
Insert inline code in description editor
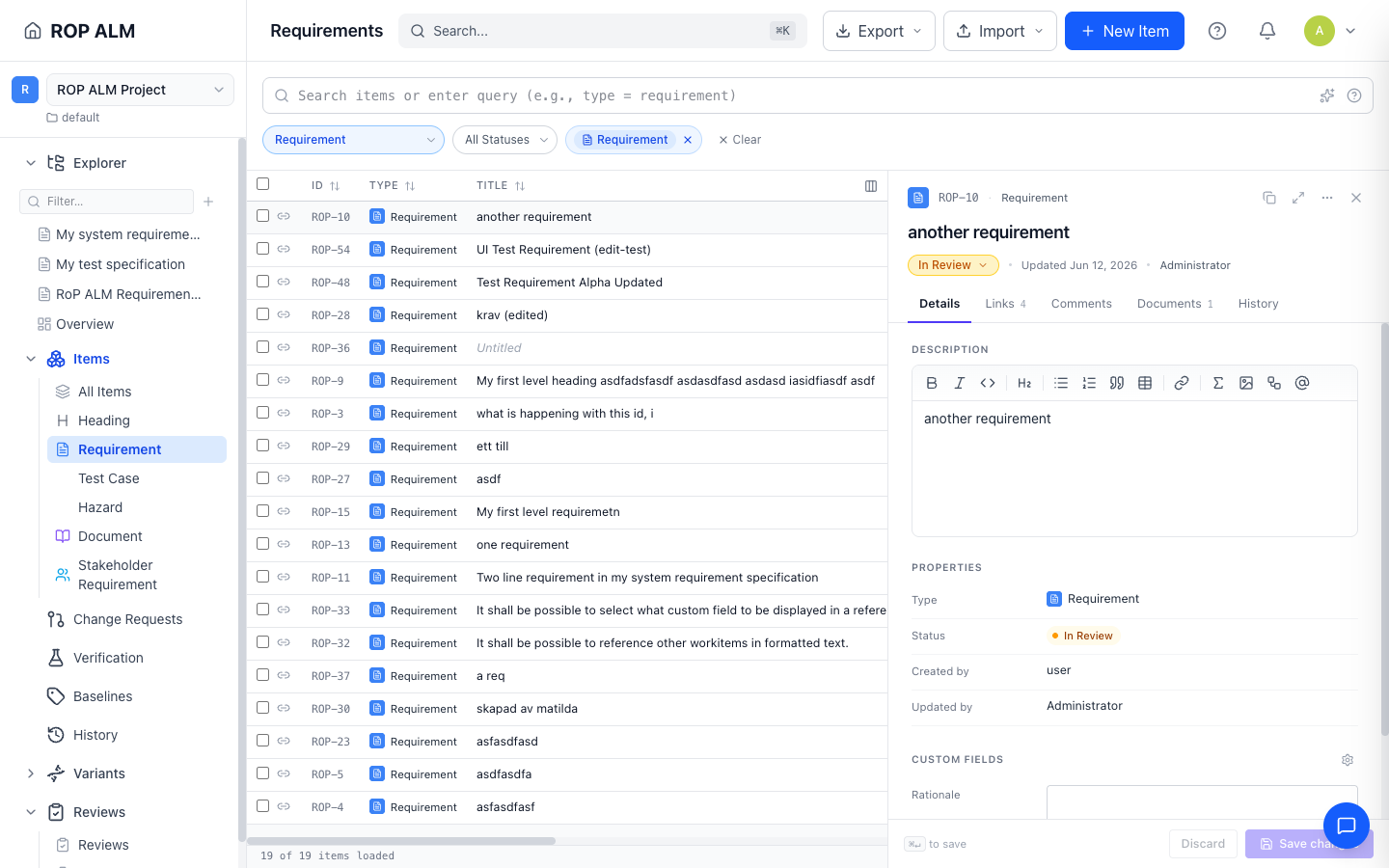pos(988,383)
